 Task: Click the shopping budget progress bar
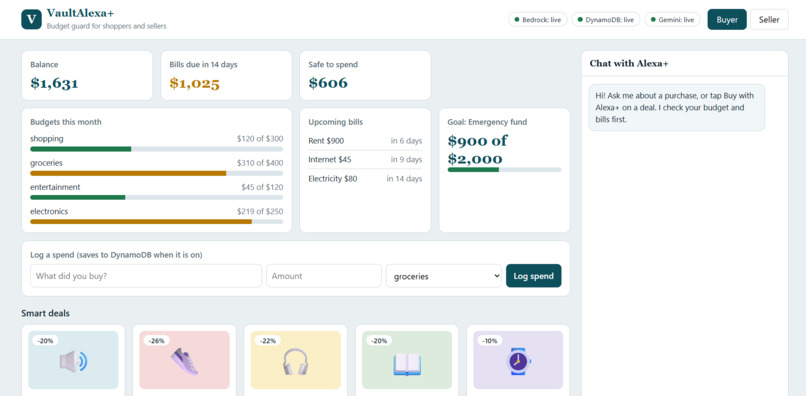tap(156, 149)
